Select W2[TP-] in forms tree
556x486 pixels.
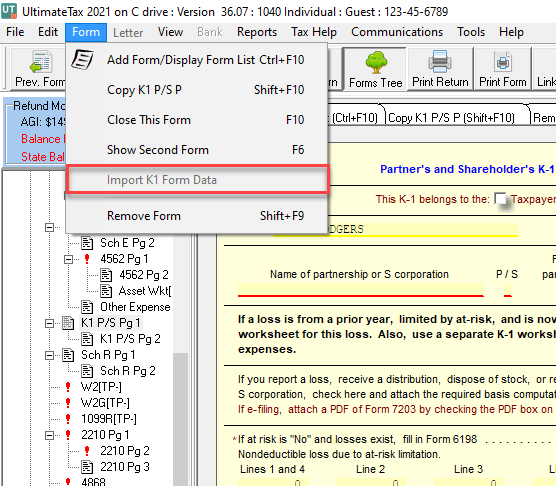101,386
